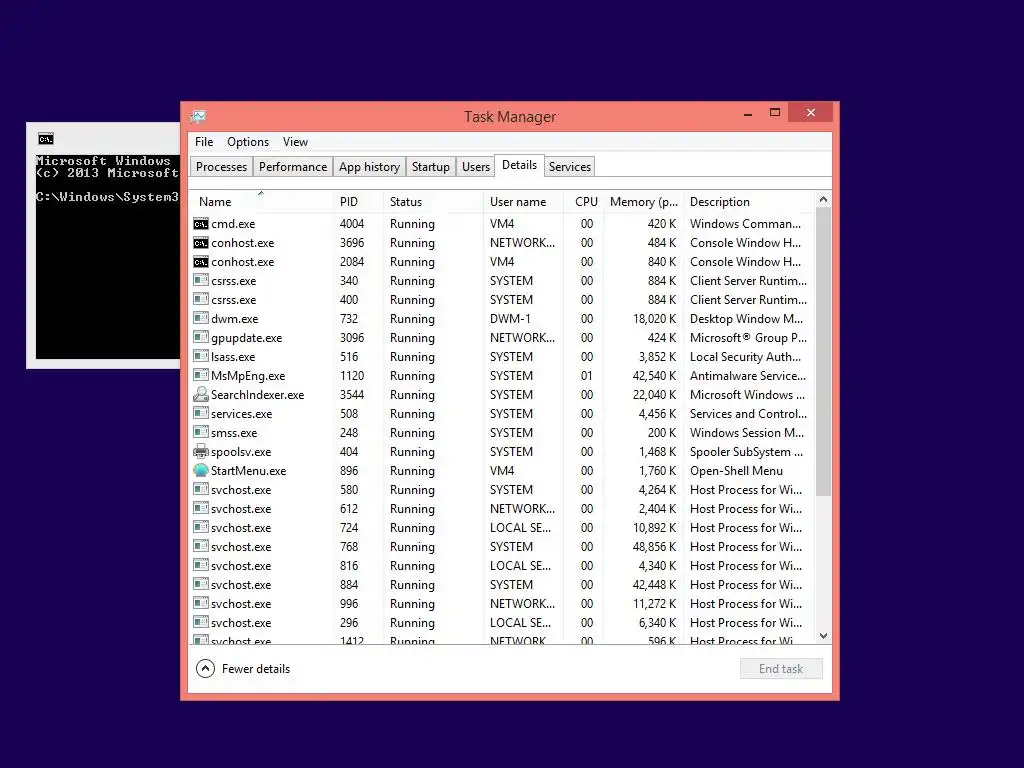Sort by the CPU column header
This screenshot has width=1024, height=768.
point(585,202)
